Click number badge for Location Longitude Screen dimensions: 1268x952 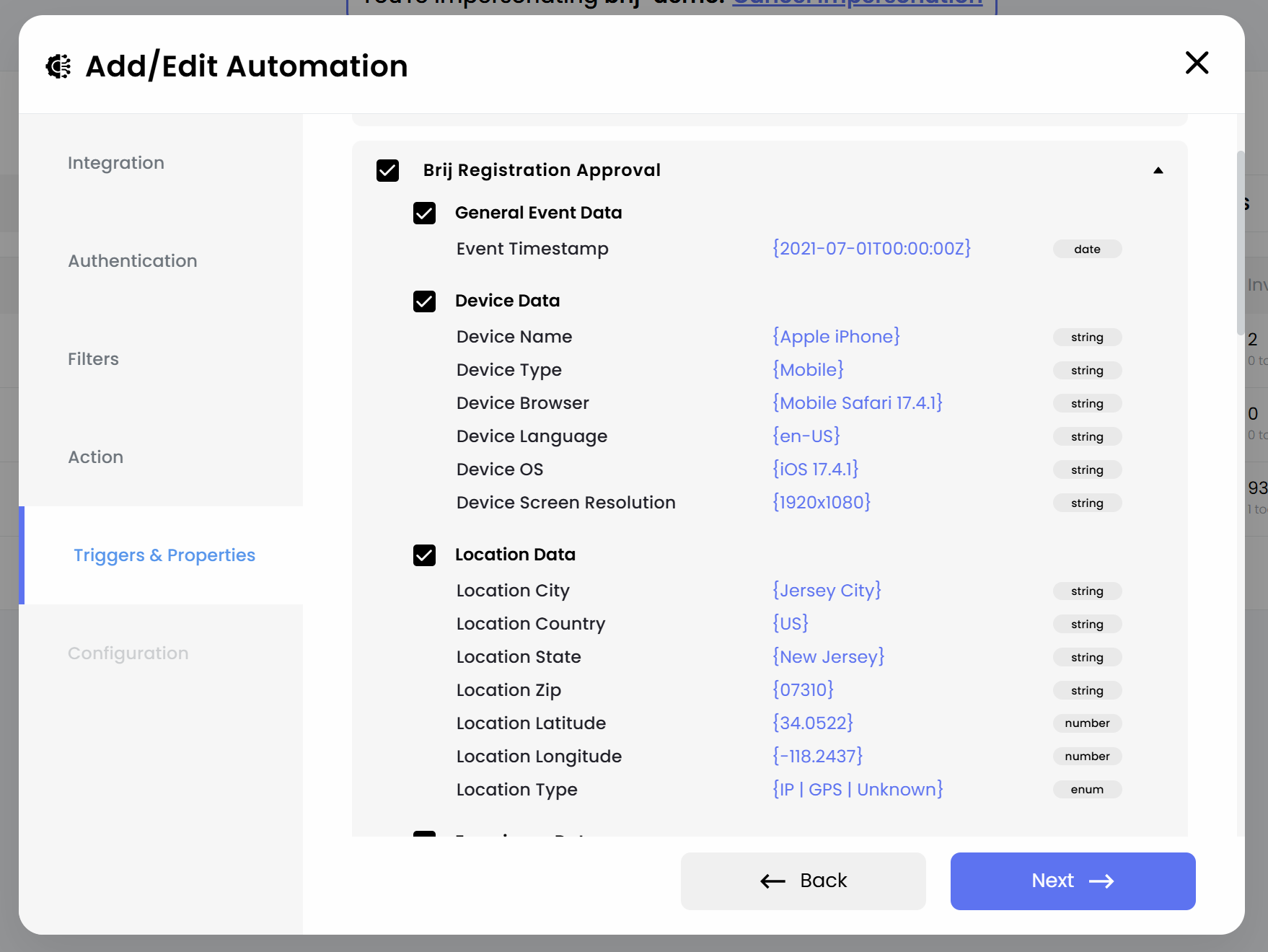click(x=1087, y=757)
